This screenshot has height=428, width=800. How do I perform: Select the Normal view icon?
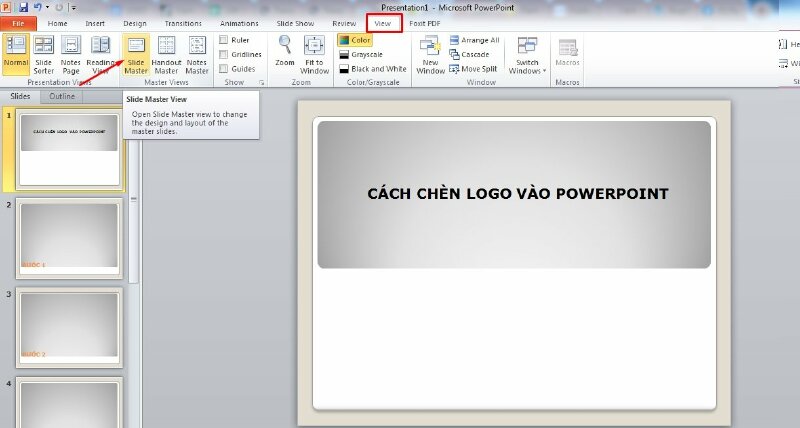tap(16, 54)
